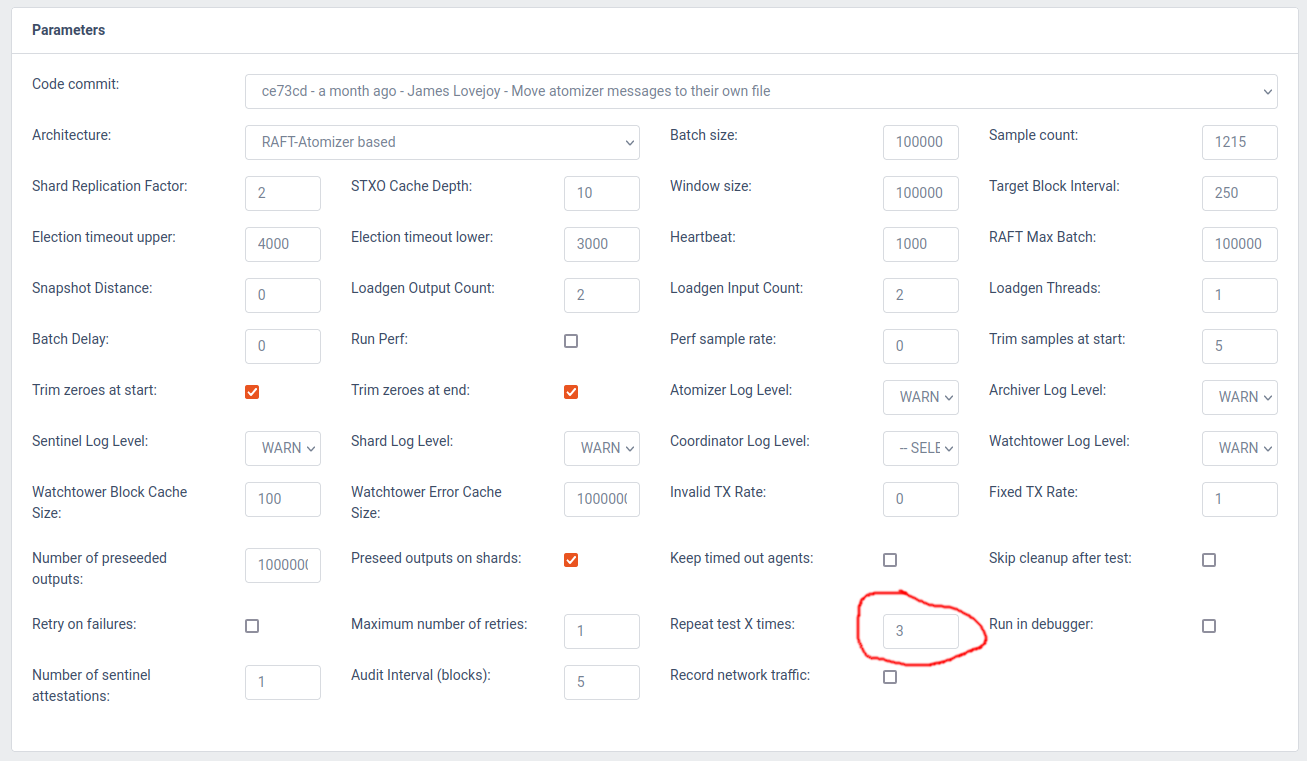Click the Watchtower Error Cache Size field
The height and width of the screenshot is (761, 1307).
click(602, 499)
